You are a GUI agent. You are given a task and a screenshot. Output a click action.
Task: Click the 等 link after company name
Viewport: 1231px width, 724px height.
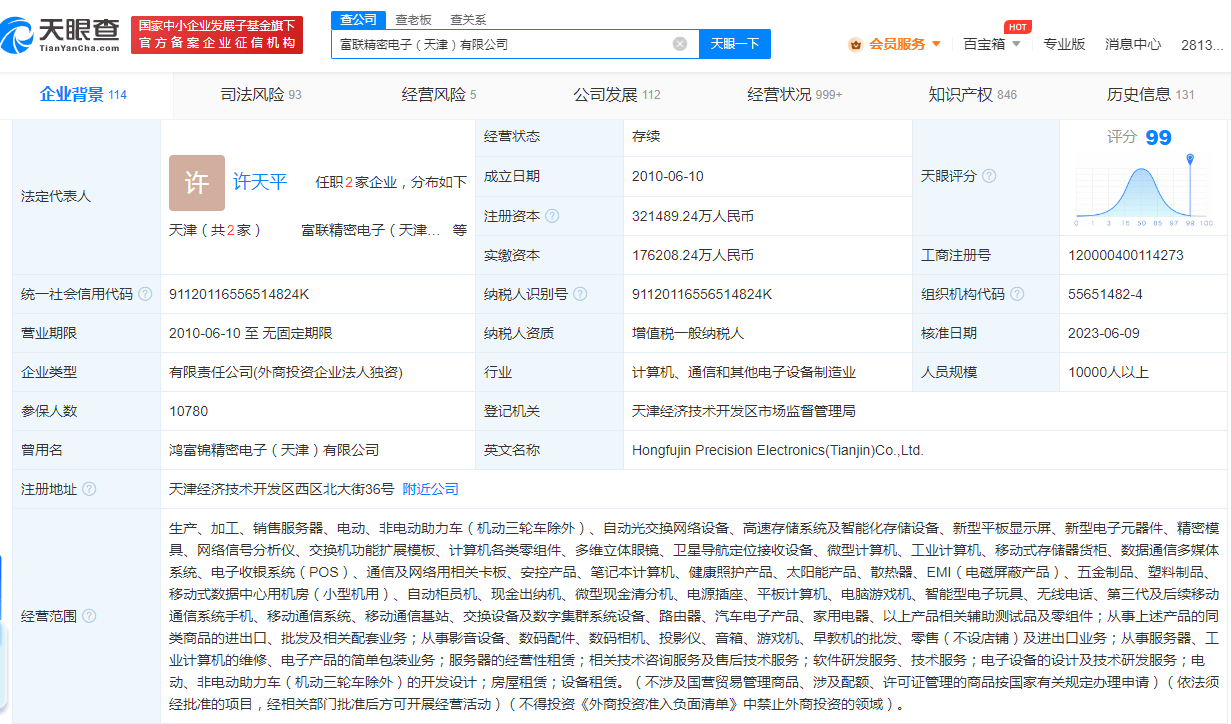[x=460, y=230]
